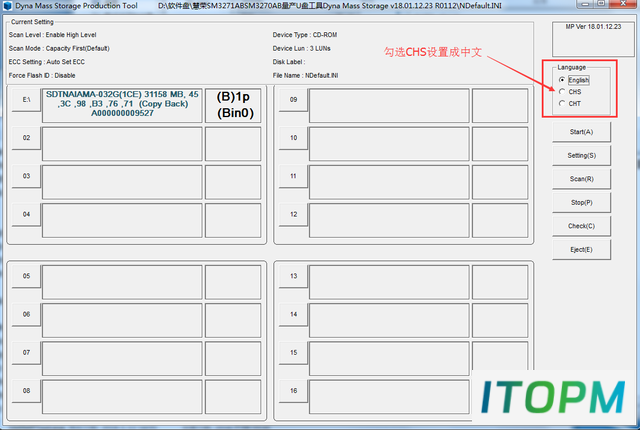This screenshot has width=640, height=430.
Task: Click the Stop(P) button
Action: (x=581, y=202)
